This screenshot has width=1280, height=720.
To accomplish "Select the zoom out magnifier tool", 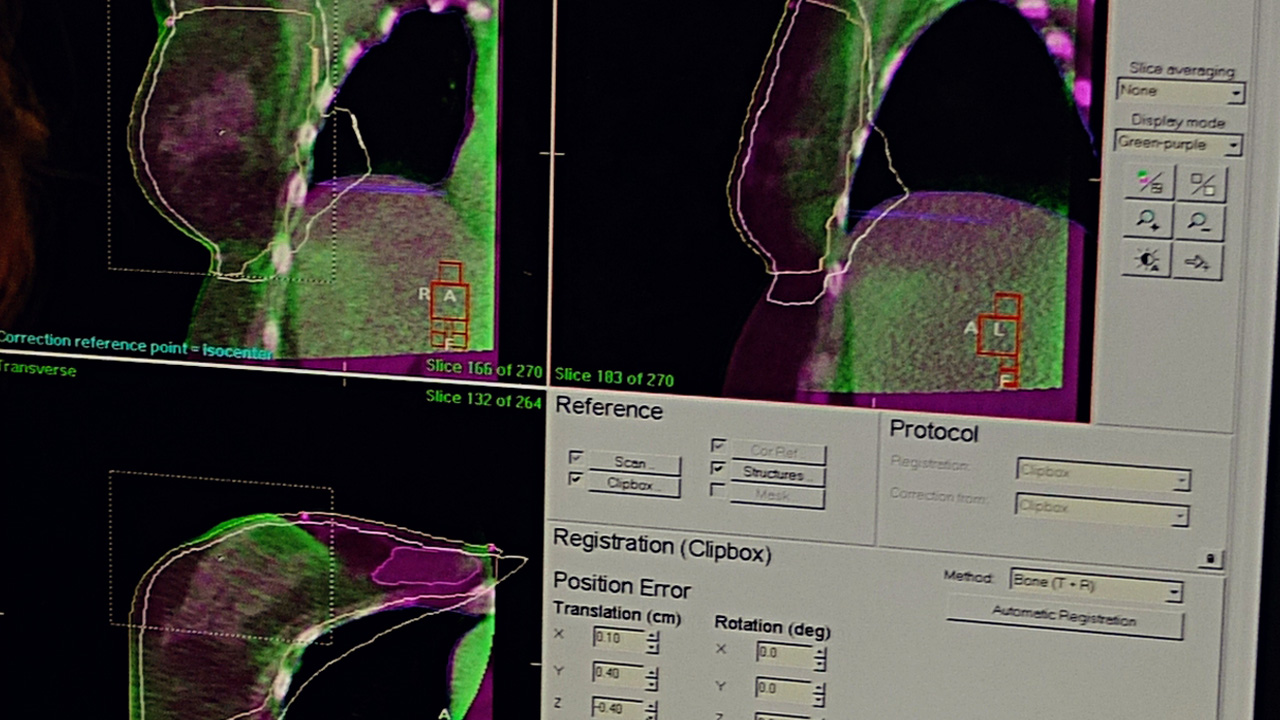I will click(x=1198, y=220).
